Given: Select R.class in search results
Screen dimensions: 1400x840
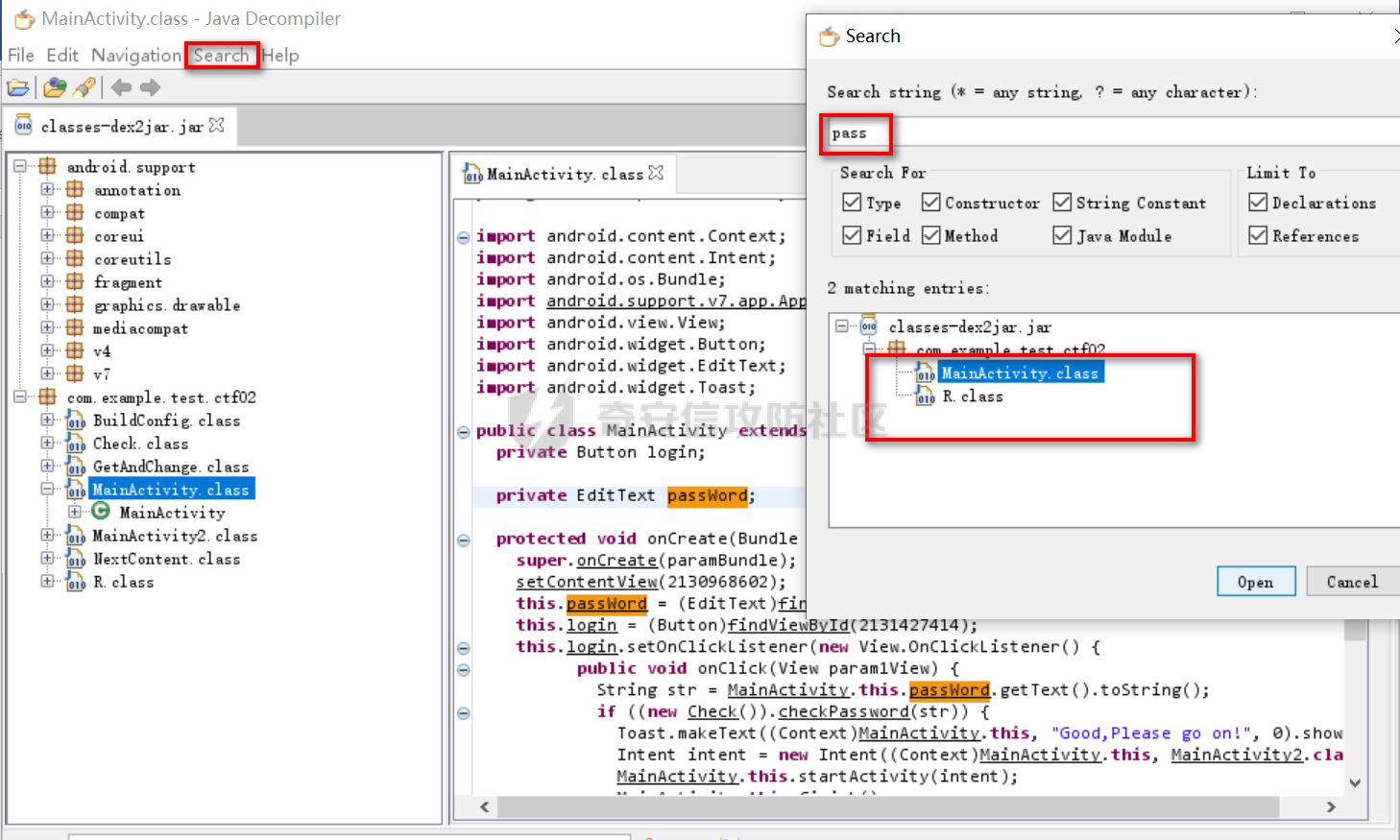Looking at the screenshot, I should [x=972, y=396].
